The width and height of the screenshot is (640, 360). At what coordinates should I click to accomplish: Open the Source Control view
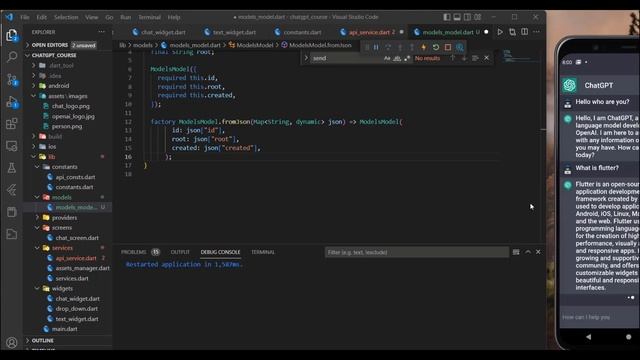(x=11, y=79)
